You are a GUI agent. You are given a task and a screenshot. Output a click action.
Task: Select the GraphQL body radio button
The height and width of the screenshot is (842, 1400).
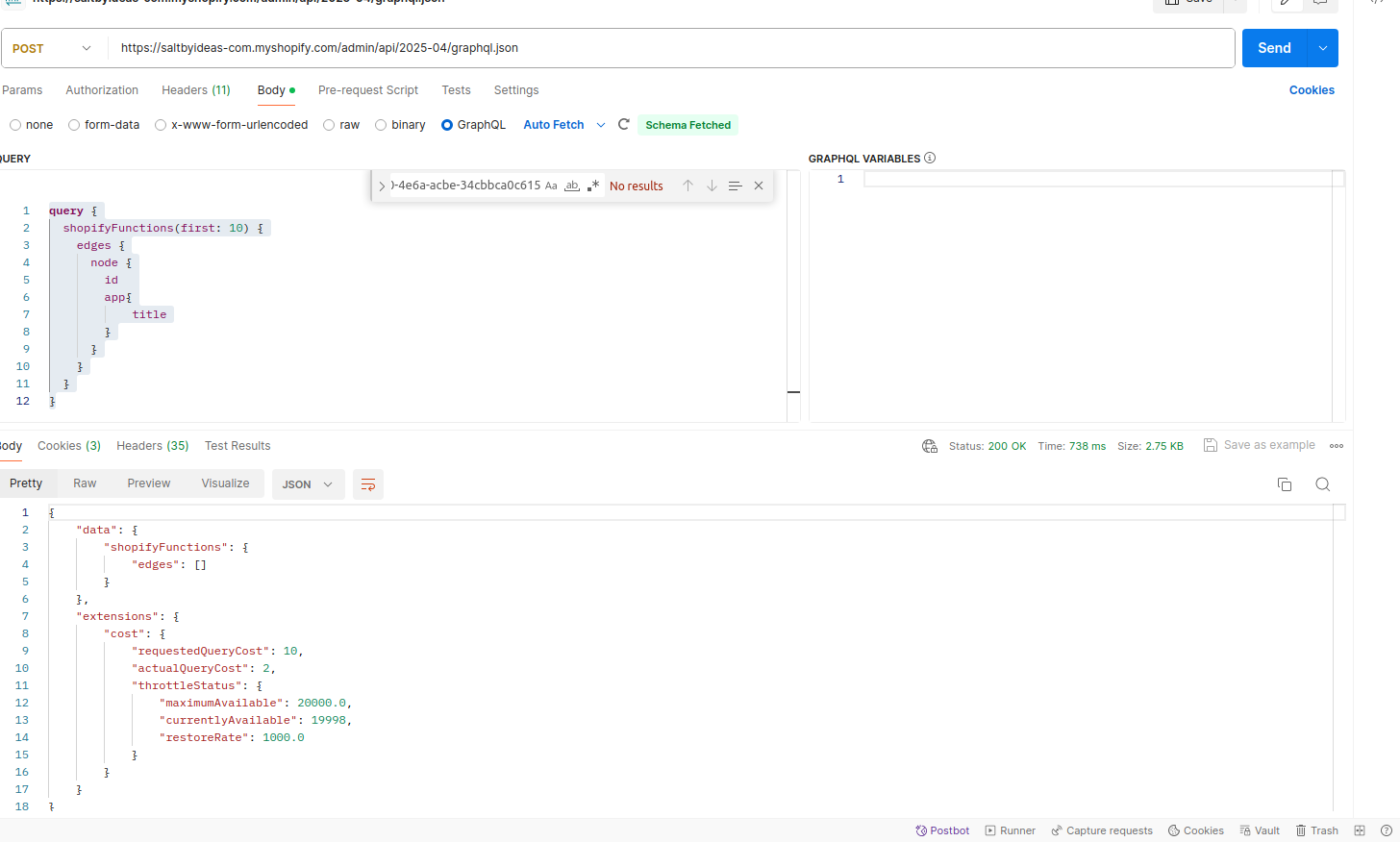(x=447, y=125)
